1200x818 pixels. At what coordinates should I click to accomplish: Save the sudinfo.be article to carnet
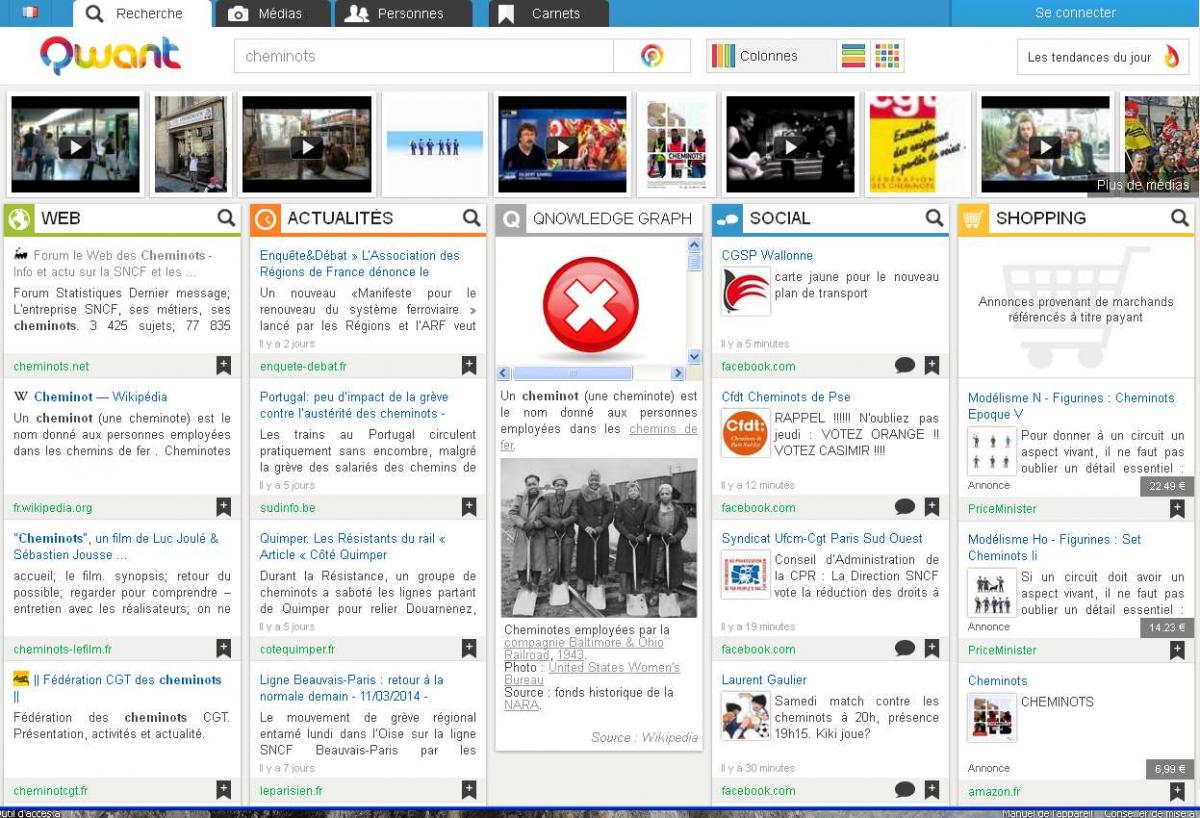(469, 507)
